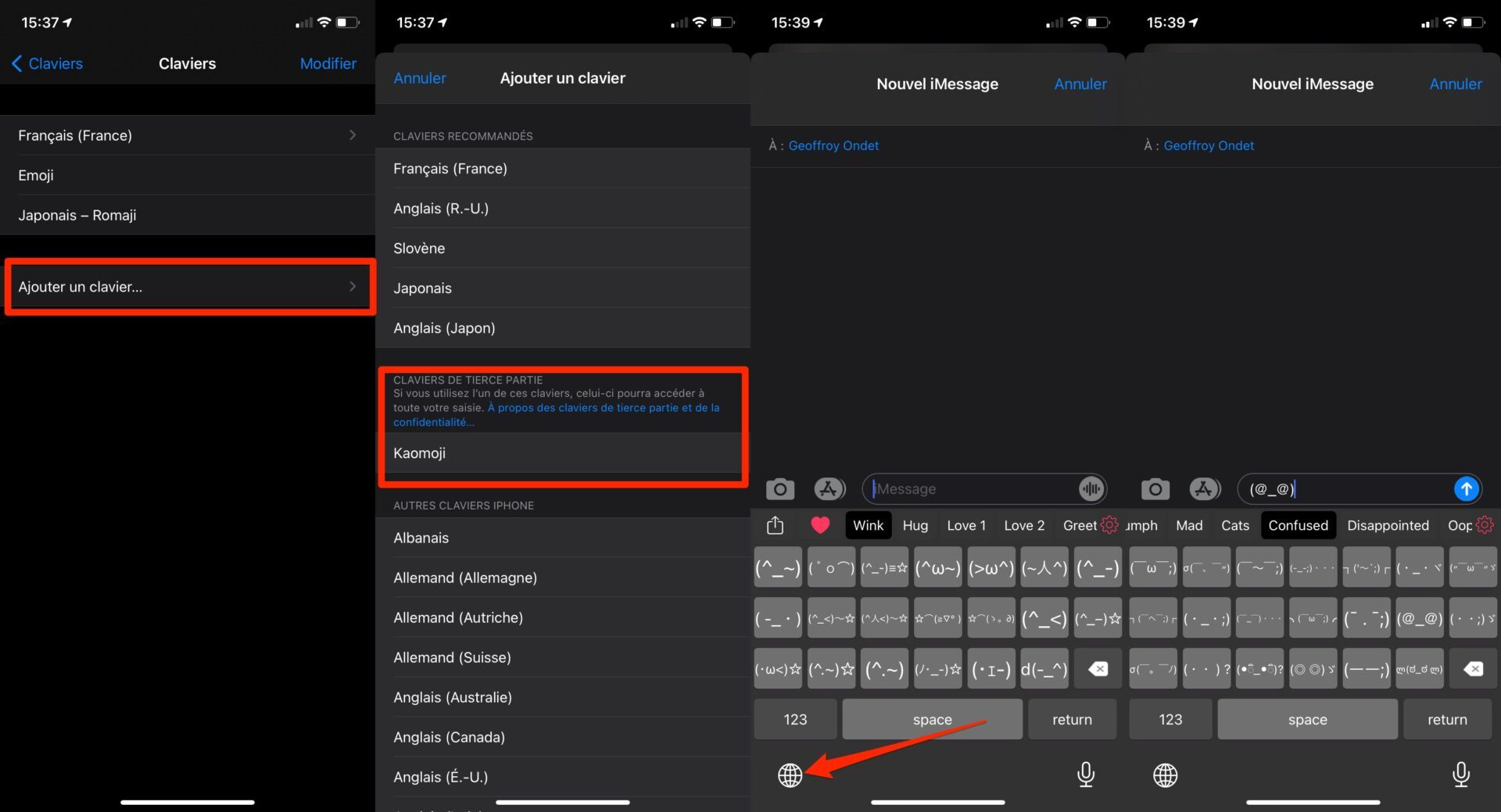Delete with backspace key in third screen
This screenshot has width=1501, height=812.
(x=1098, y=669)
